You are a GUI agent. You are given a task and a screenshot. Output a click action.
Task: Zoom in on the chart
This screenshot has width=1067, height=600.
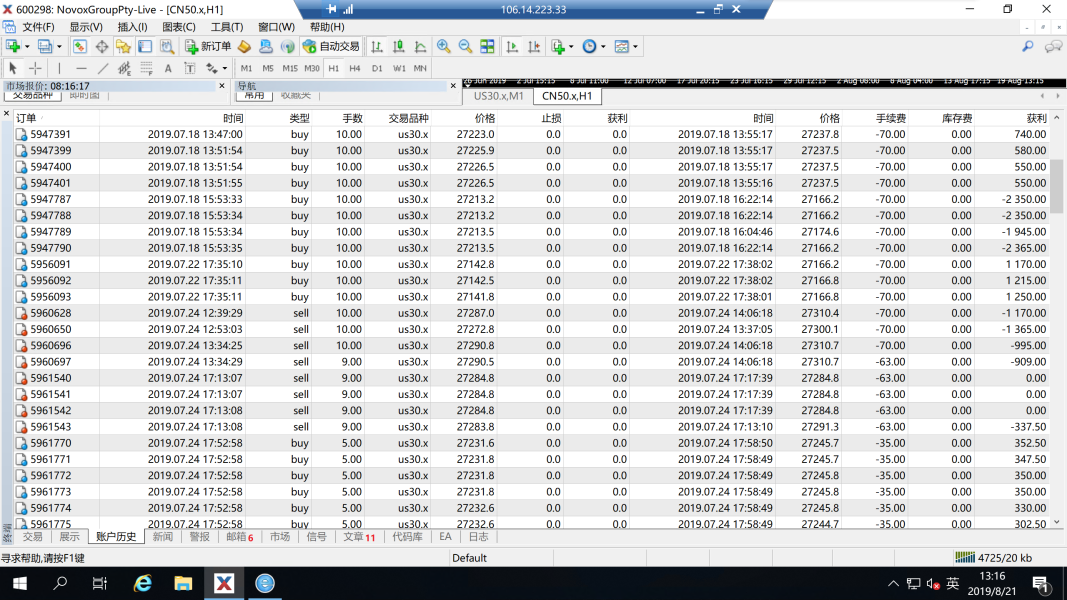coord(443,46)
